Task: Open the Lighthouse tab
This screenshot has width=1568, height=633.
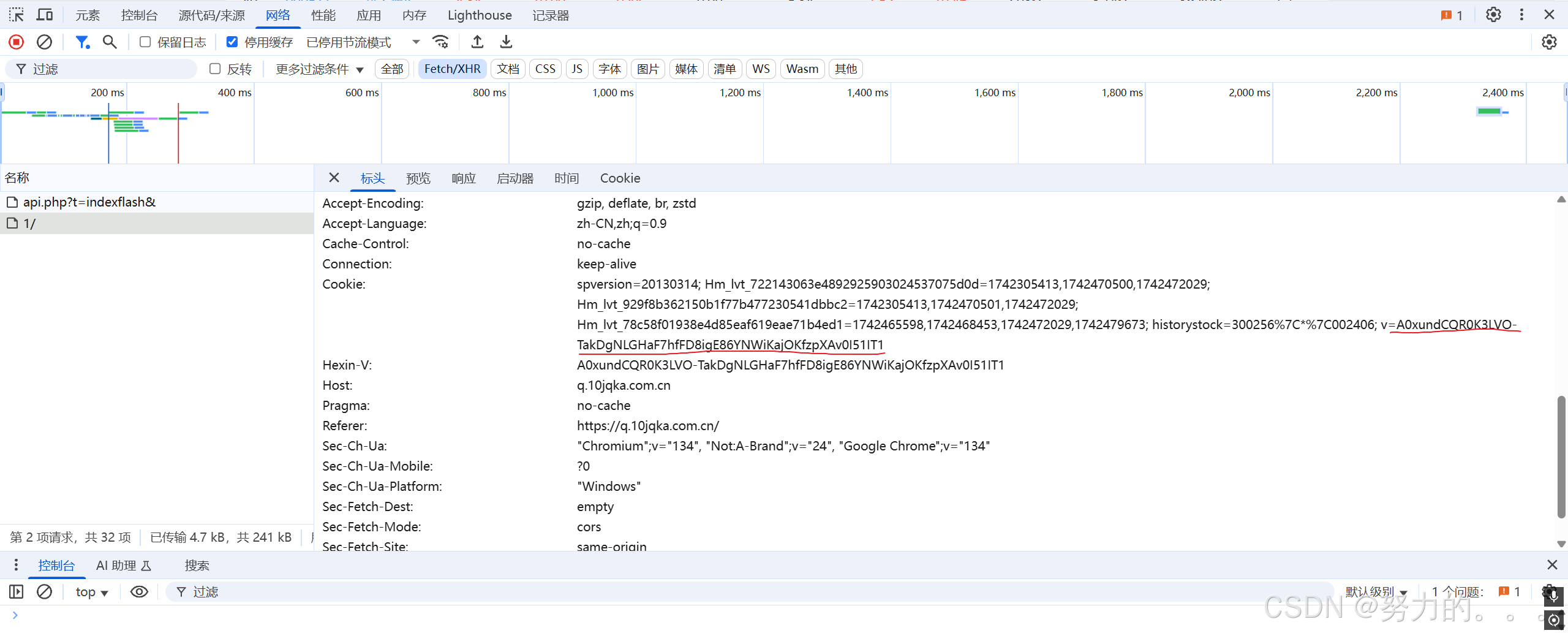Action: pos(480,15)
